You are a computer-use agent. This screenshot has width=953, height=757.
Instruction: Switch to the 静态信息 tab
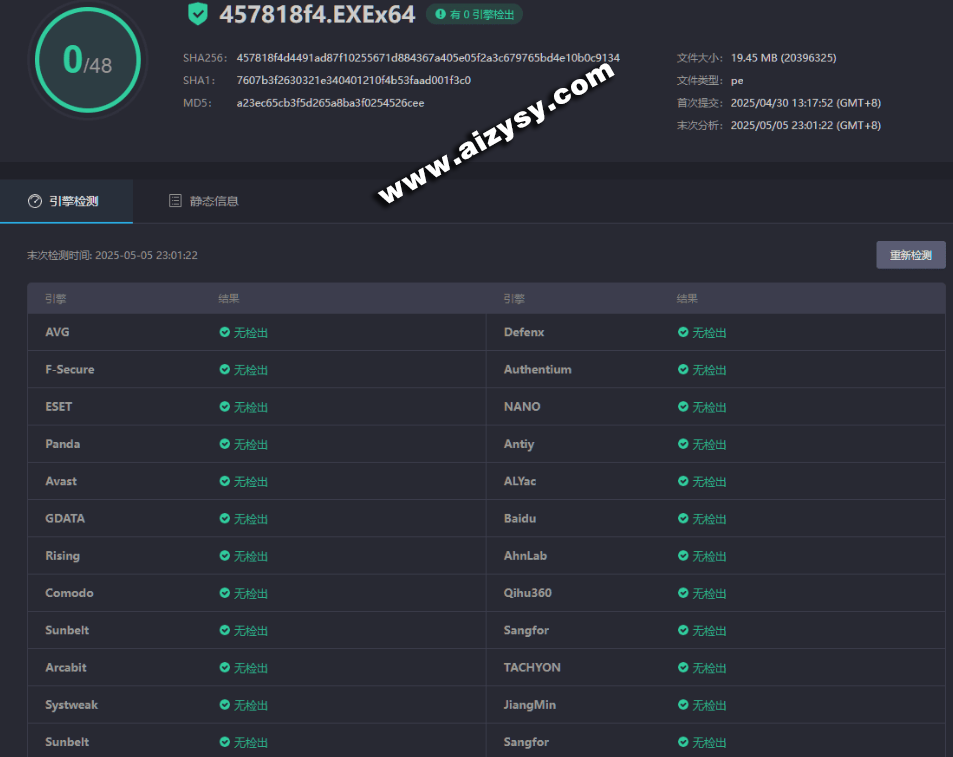[204, 201]
